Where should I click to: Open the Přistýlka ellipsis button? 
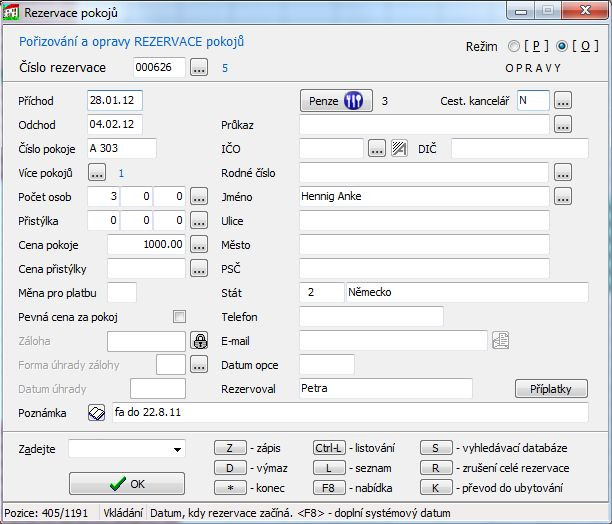click(199, 220)
